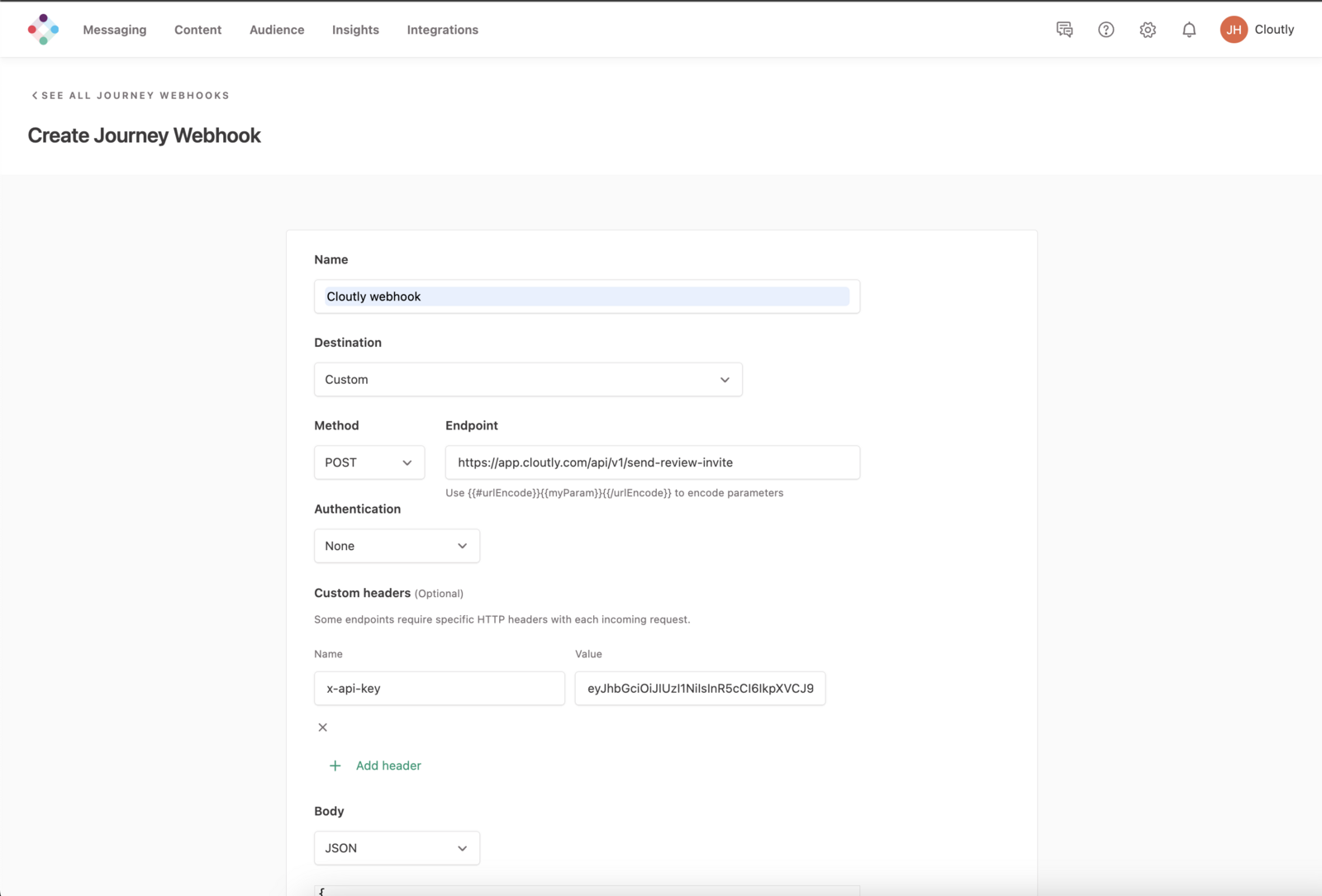This screenshot has width=1322, height=896.
Task: Open the notifications bell
Action: coord(1189,29)
